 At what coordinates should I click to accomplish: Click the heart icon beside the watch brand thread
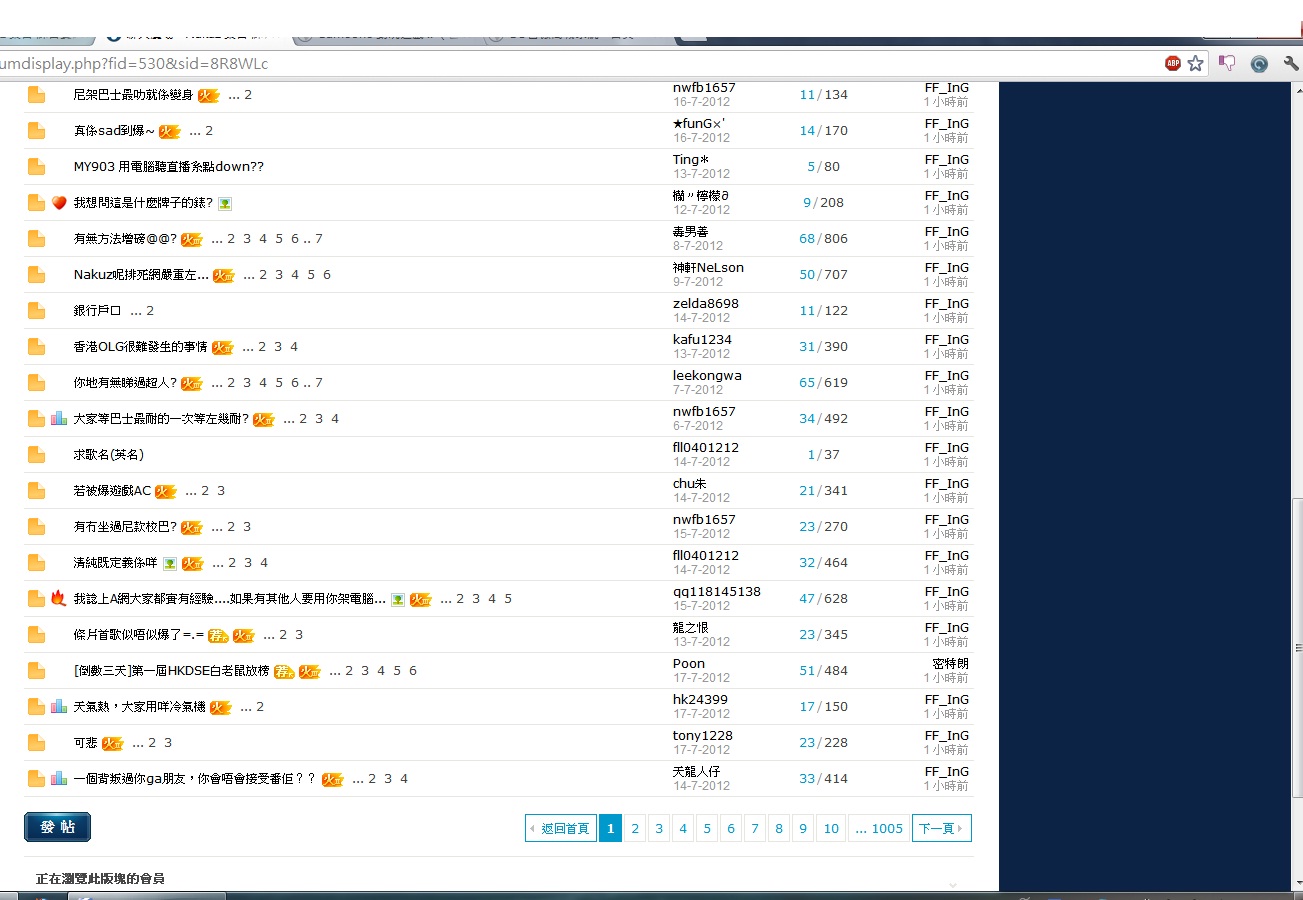[59, 203]
